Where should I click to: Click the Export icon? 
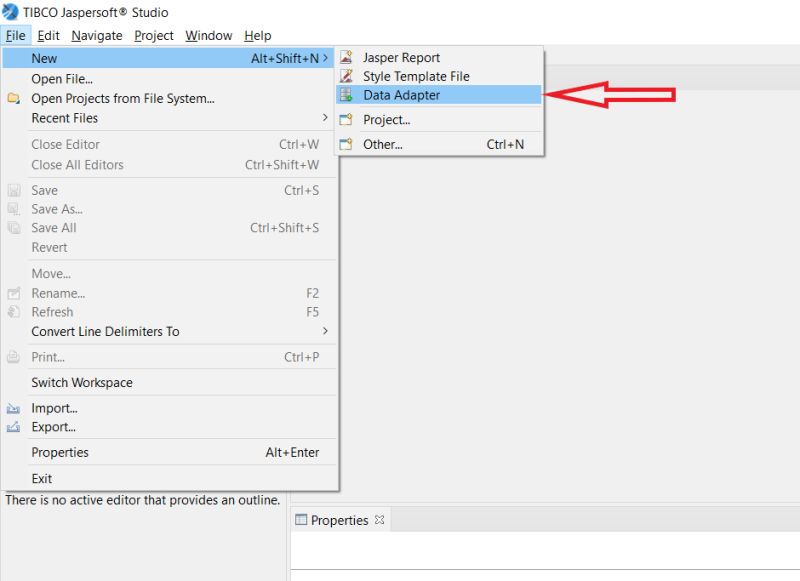[x=13, y=426]
